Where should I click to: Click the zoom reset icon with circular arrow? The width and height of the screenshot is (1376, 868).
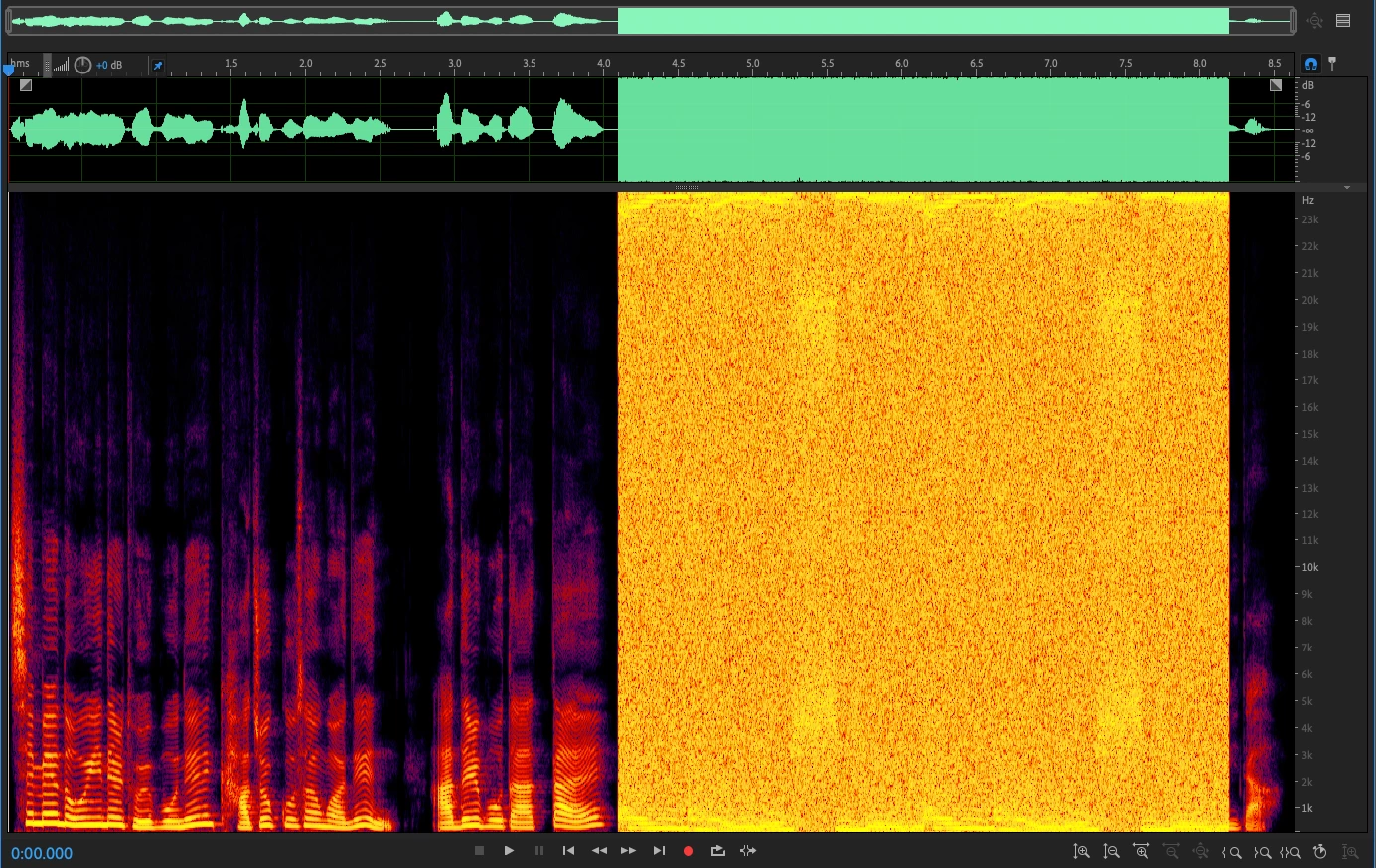click(x=1320, y=852)
